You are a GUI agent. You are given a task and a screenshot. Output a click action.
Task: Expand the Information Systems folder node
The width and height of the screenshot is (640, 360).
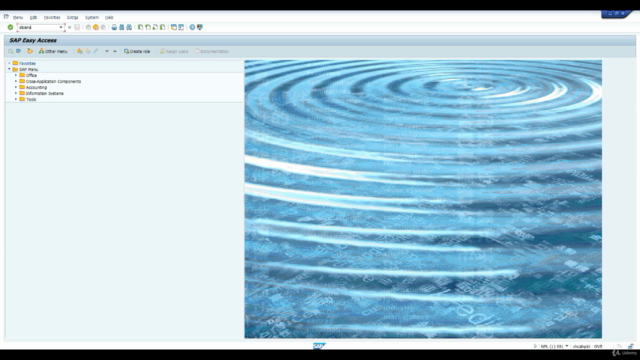click(x=16, y=93)
